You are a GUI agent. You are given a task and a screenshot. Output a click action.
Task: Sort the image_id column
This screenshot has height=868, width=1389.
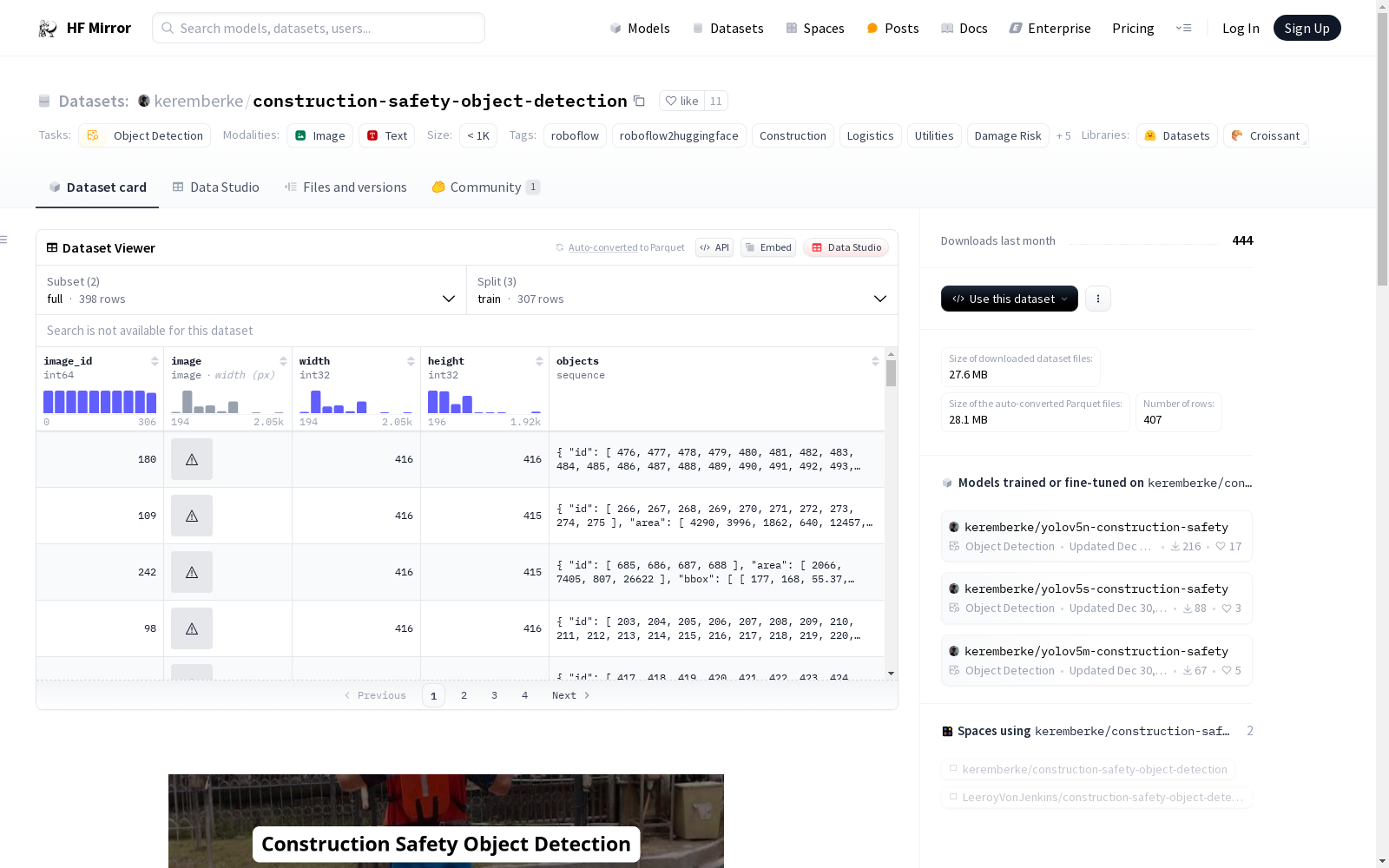coord(155,361)
